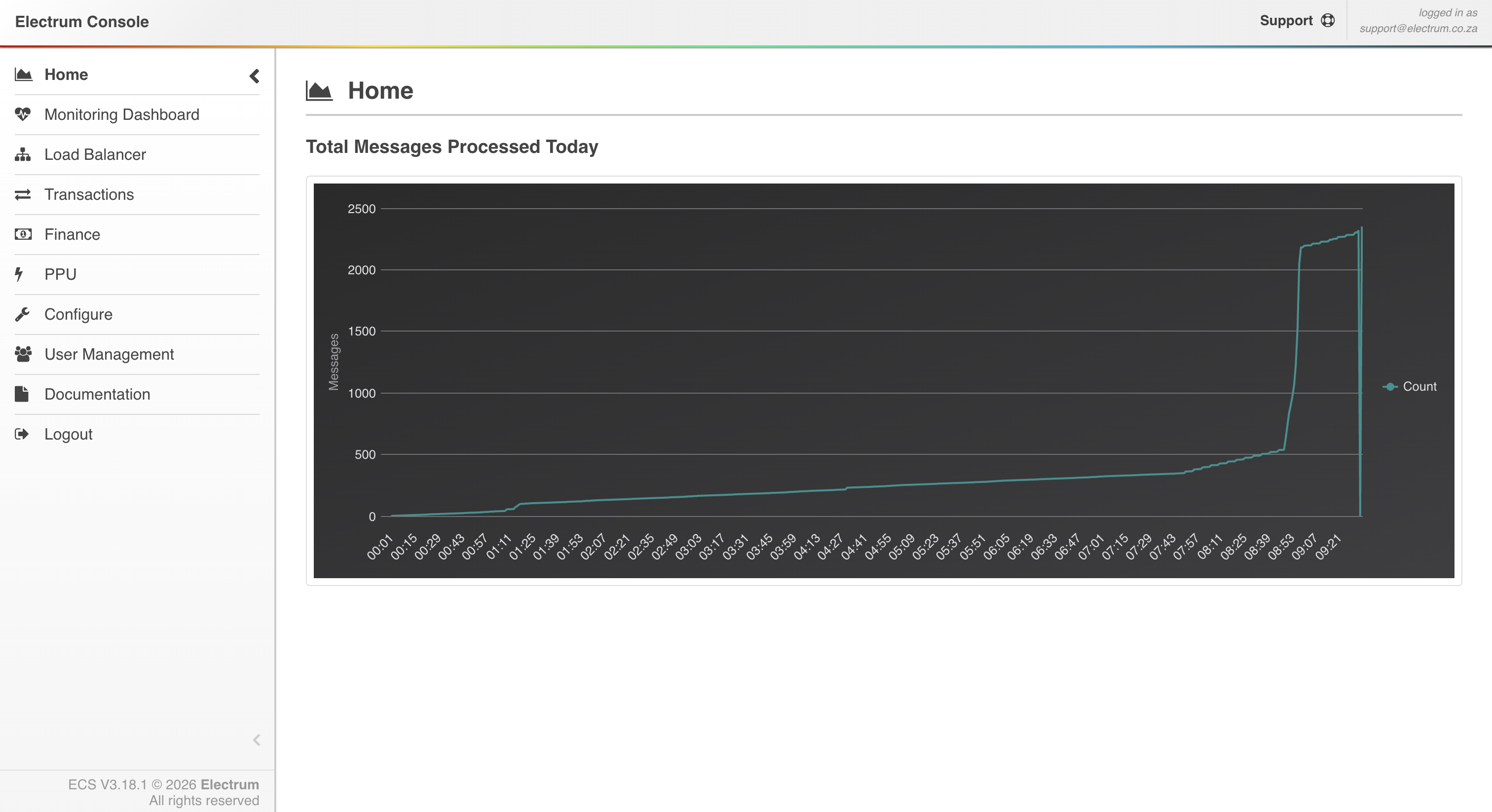Click the Electrum Console title
The image size is (1492, 812).
click(82, 21)
